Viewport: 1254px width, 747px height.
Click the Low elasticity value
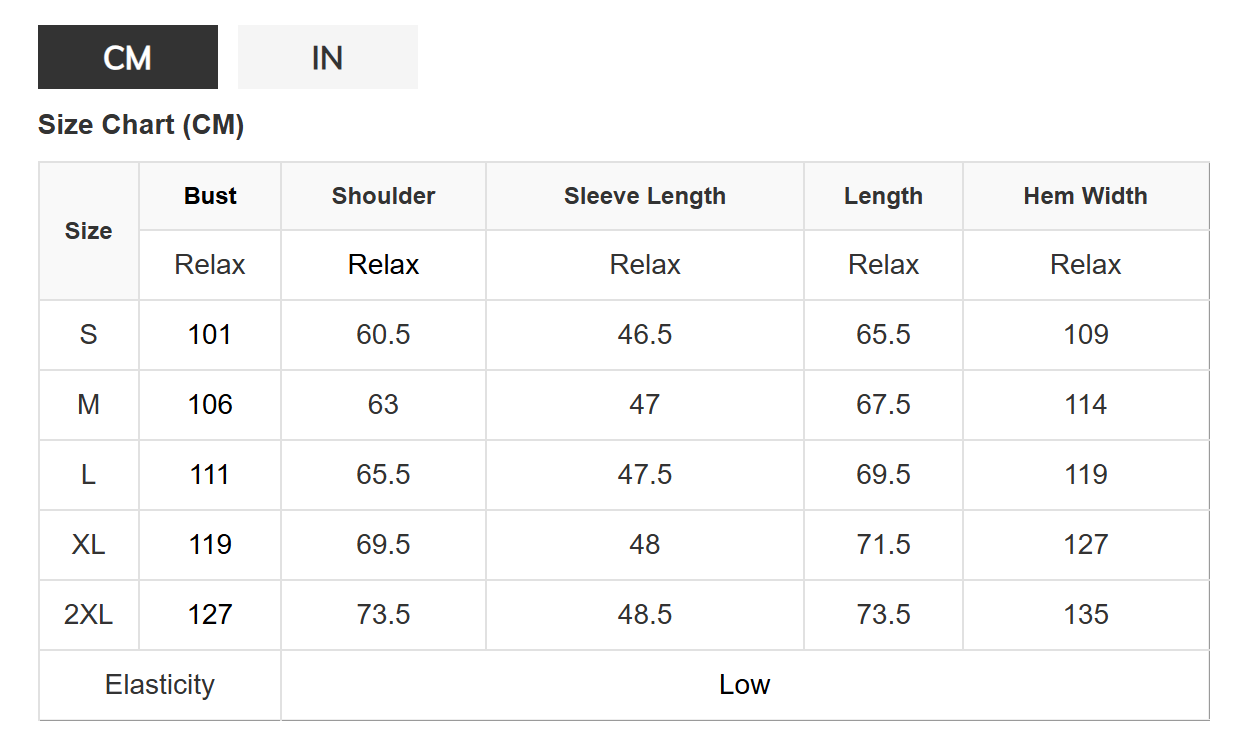click(x=745, y=685)
